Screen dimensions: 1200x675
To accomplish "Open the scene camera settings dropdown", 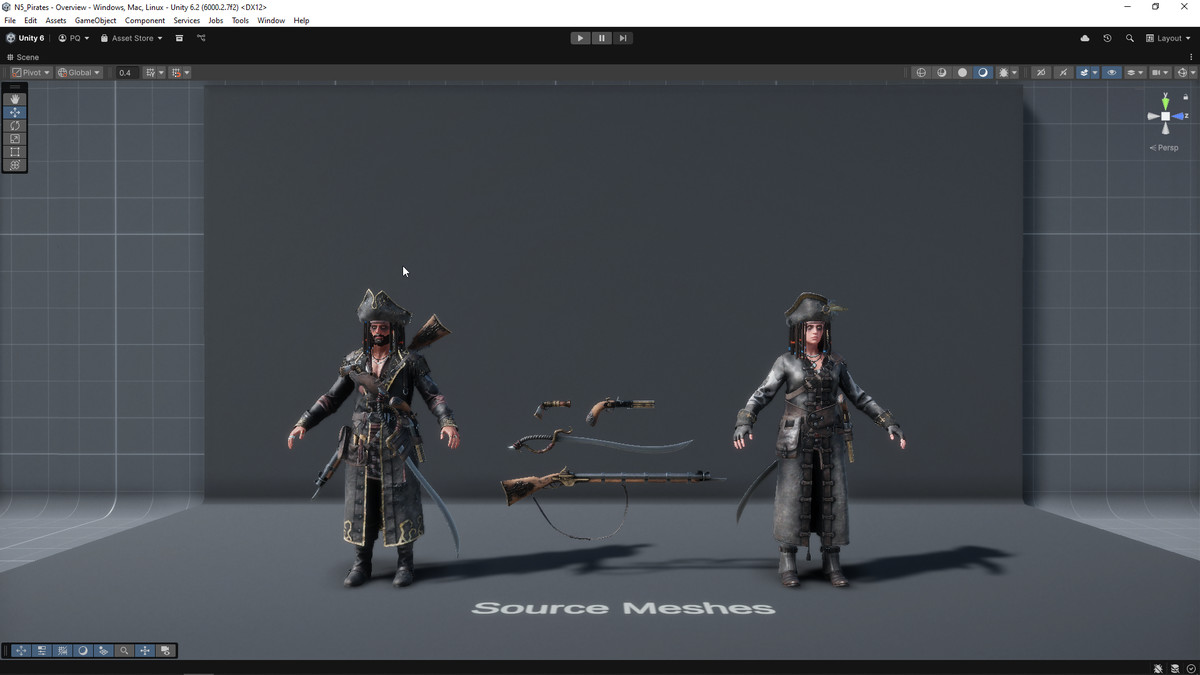I will pyautogui.click(x=1160, y=72).
